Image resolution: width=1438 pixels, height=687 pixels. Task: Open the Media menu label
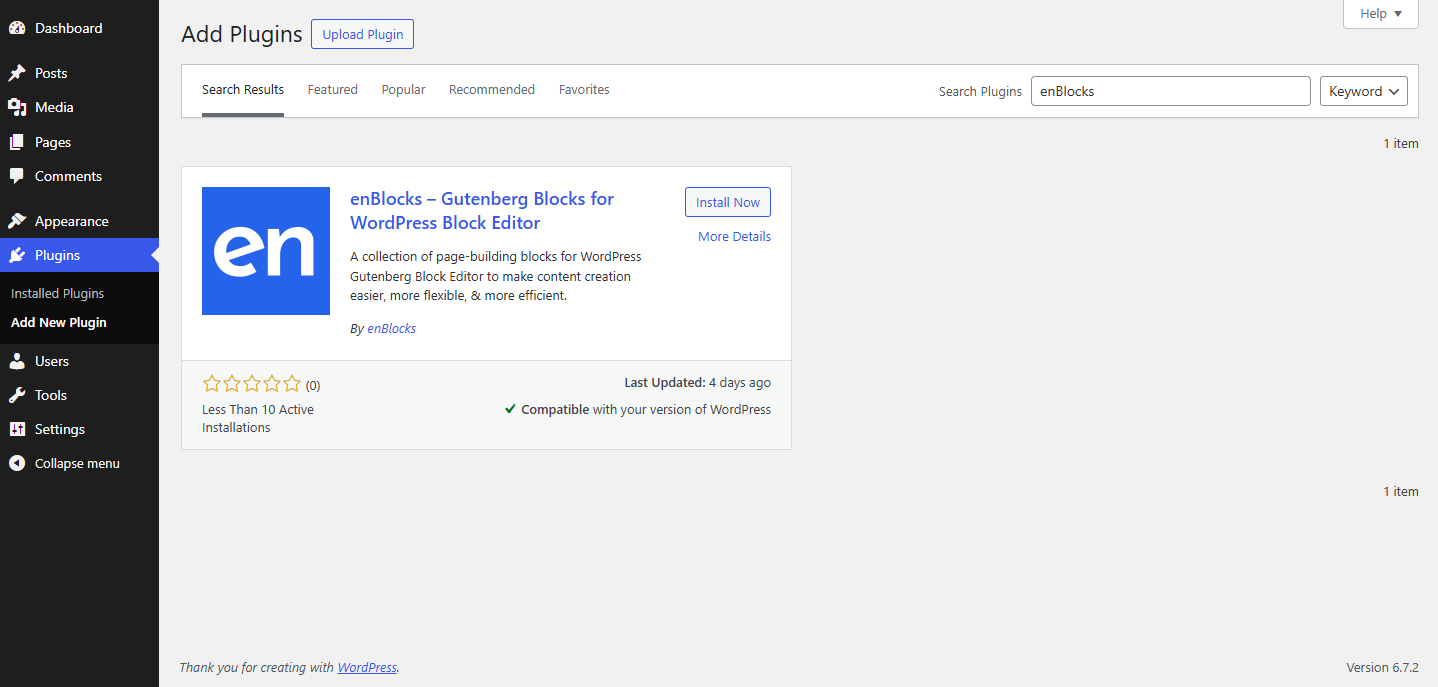pyautogui.click(x=54, y=107)
